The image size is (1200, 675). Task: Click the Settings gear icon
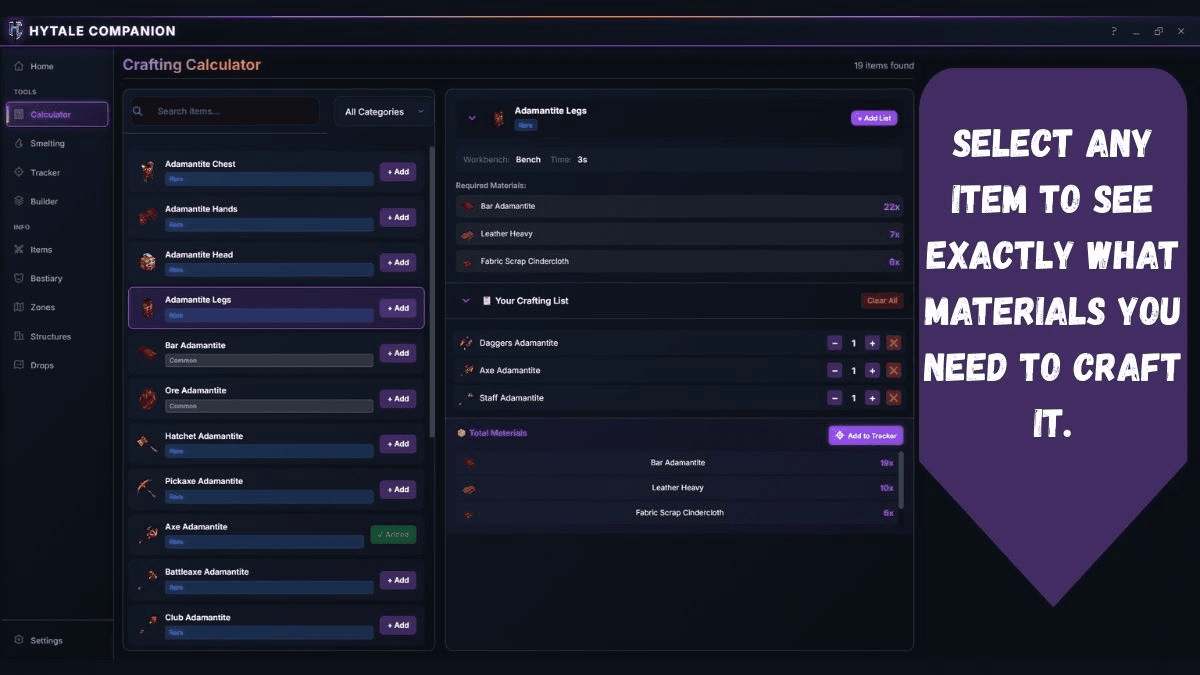point(19,641)
